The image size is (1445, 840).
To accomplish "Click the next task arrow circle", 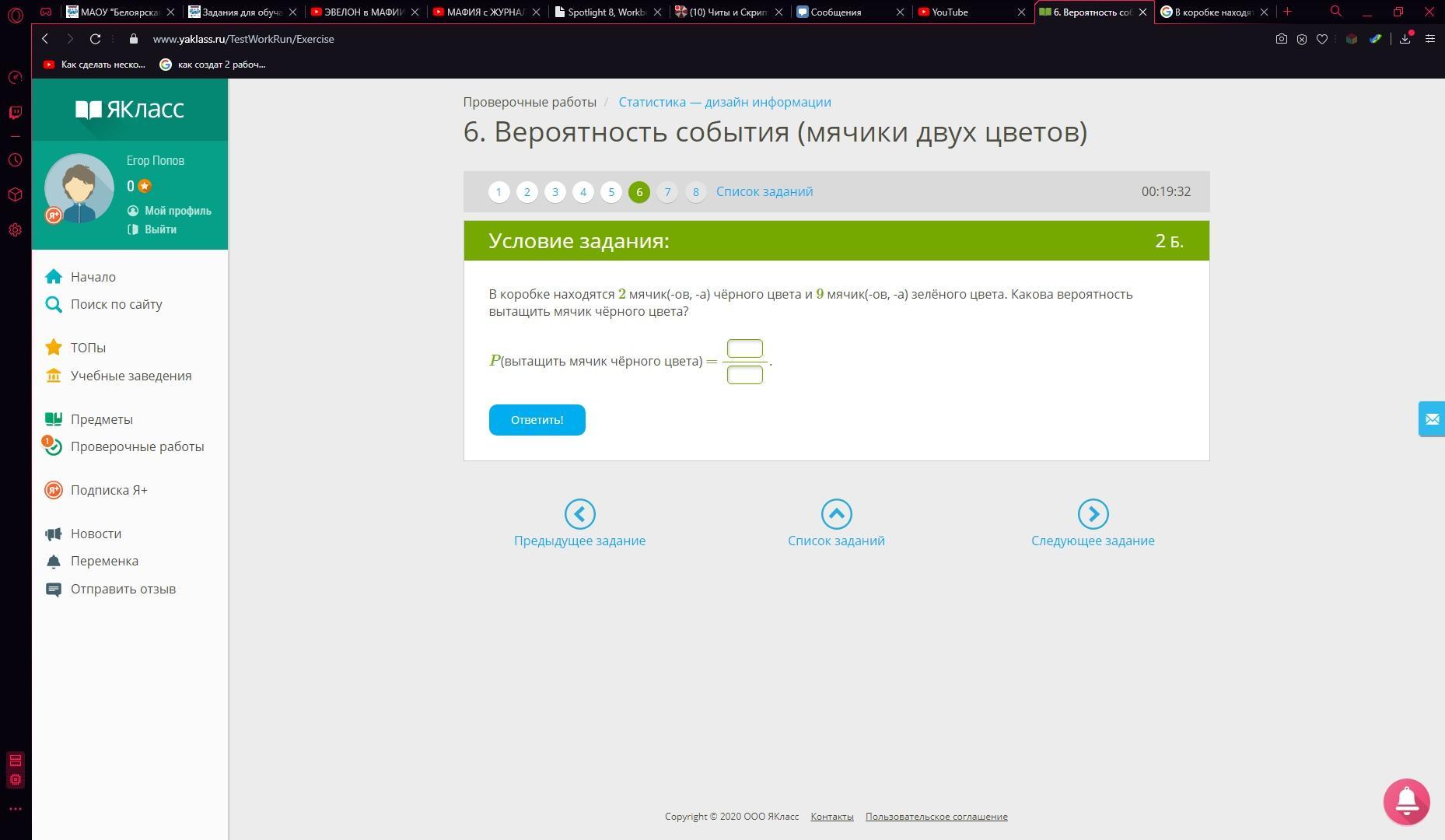I will (x=1093, y=514).
